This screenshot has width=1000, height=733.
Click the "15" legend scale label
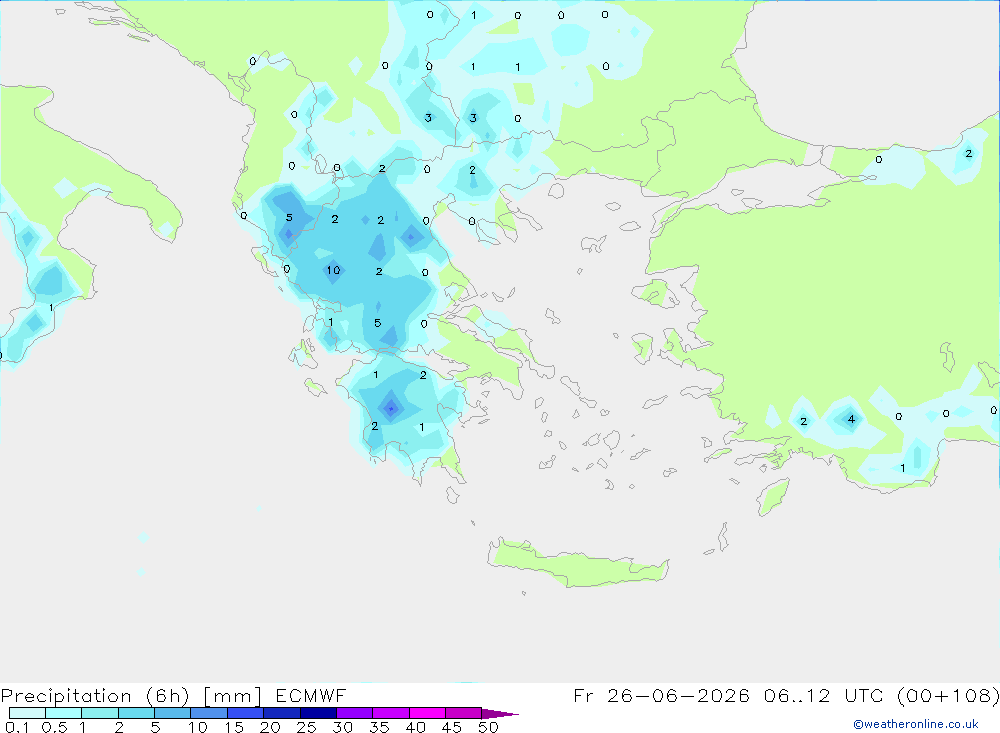pyautogui.click(x=233, y=727)
